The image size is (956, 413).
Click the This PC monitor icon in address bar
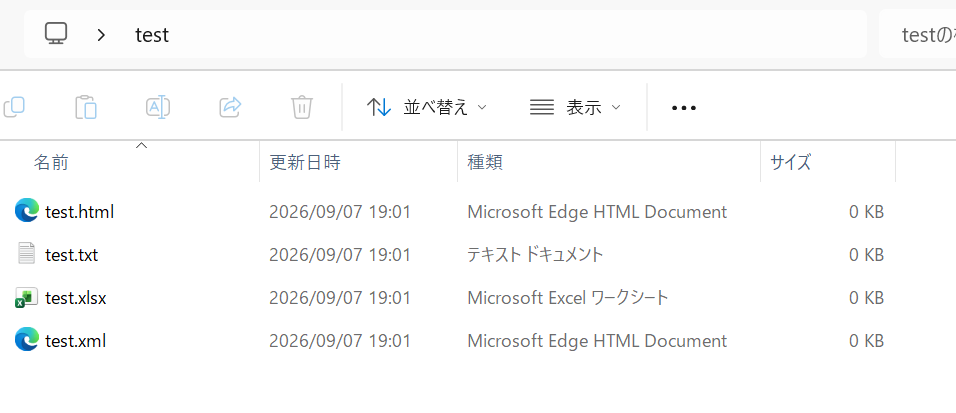[55, 34]
